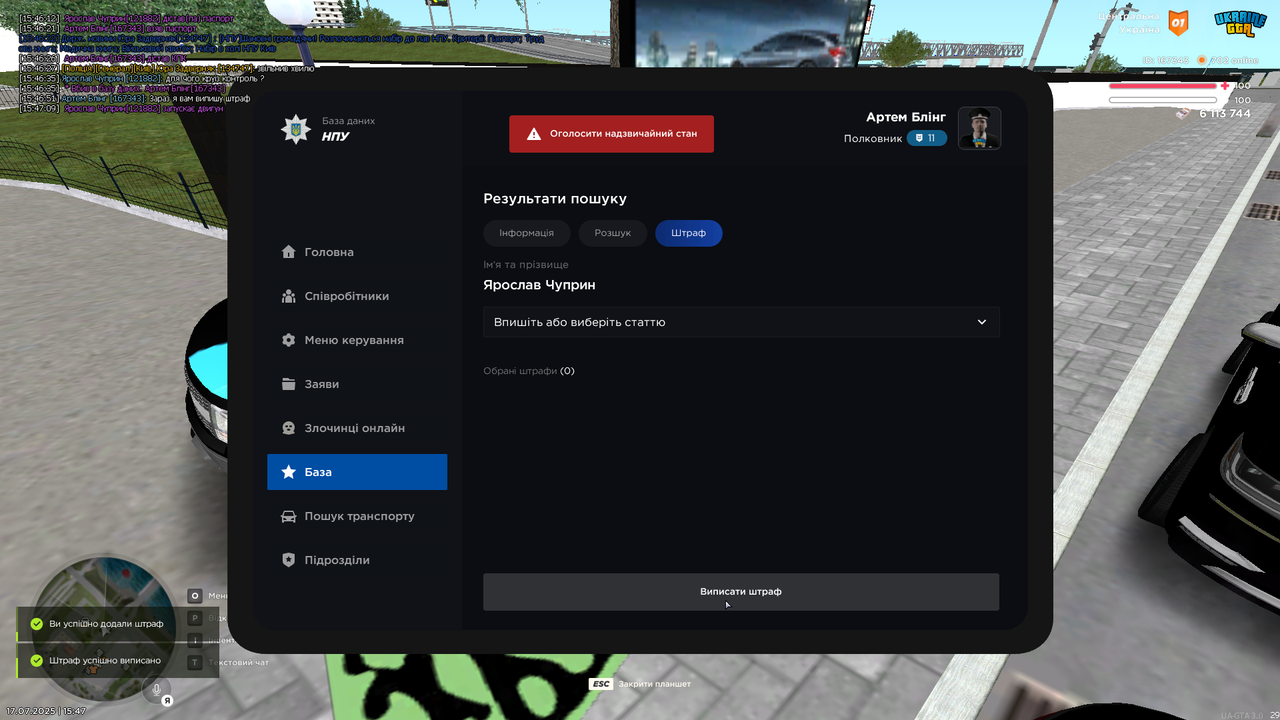This screenshot has width=1280, height=720.
Task: Click the gear icon beside Меню керування
Action: [x=289, y=340]
